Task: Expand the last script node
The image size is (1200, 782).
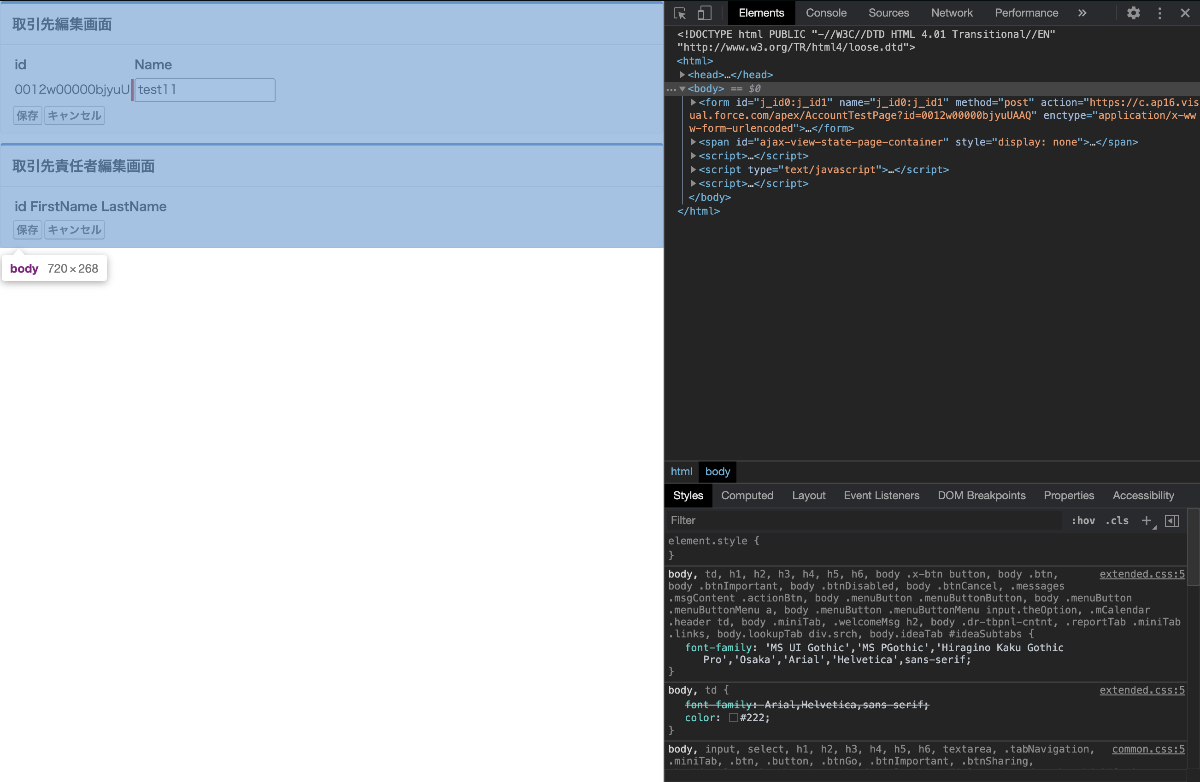Action: click(694, 184)
